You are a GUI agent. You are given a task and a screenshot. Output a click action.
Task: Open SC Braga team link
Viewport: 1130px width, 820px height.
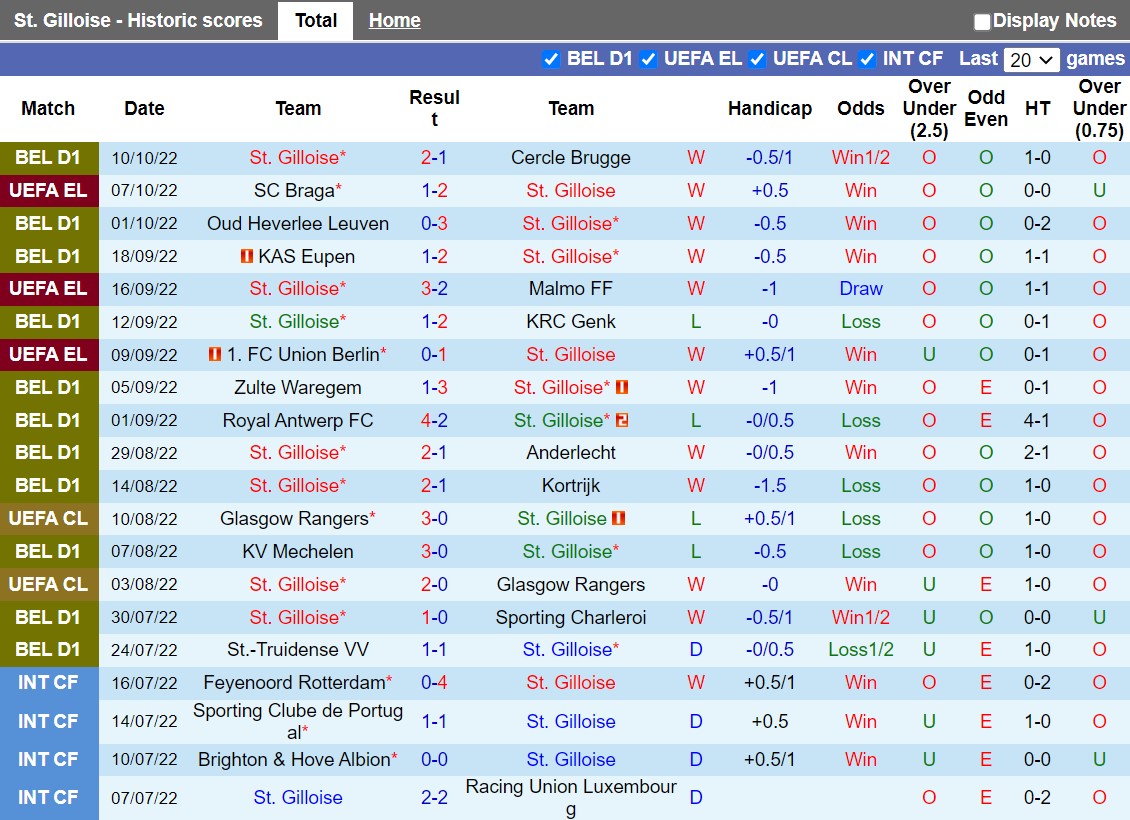(294, 191)
